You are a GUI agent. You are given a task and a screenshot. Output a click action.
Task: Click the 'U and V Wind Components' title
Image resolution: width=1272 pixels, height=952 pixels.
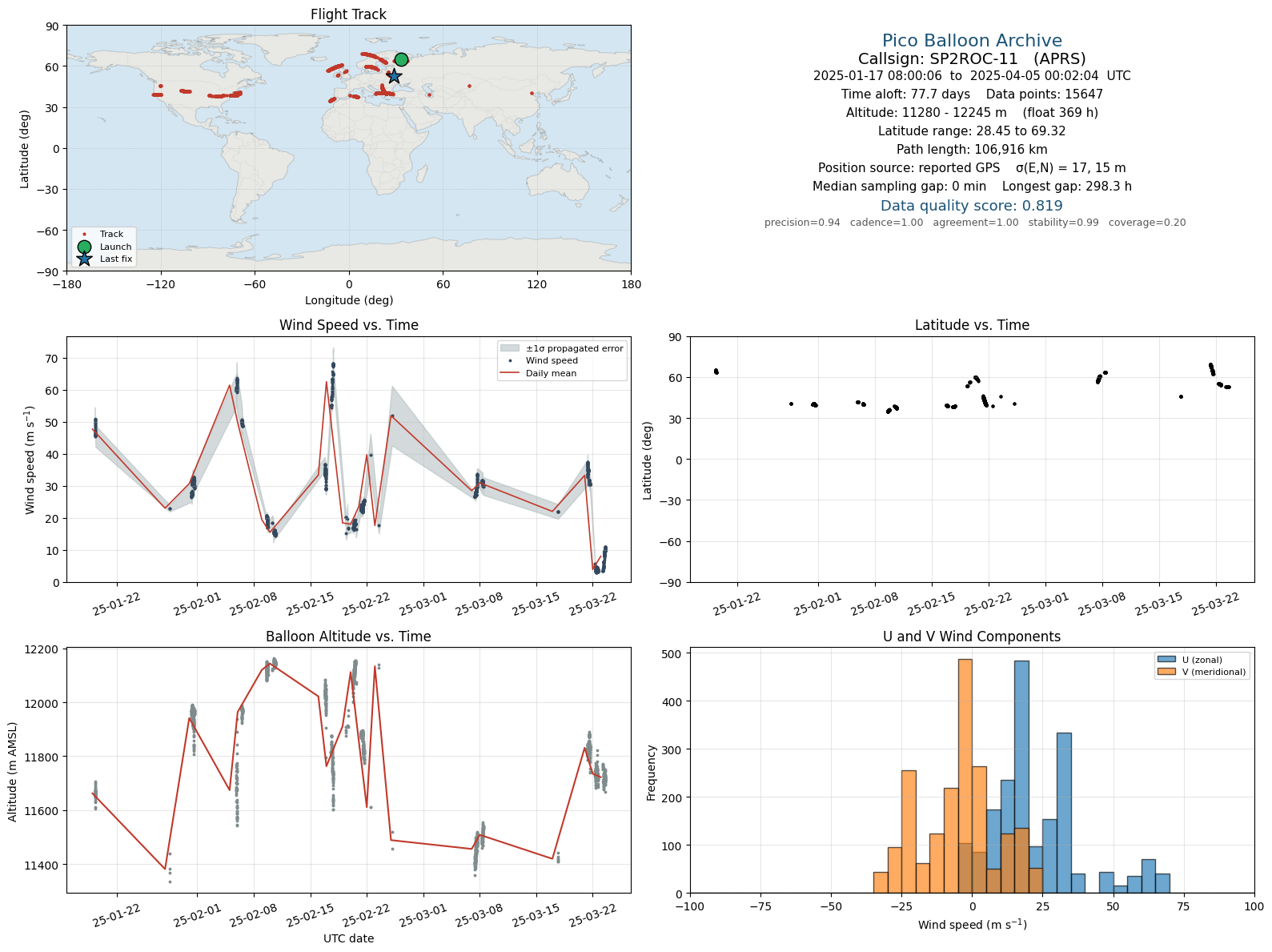pyautogui.click(x=972, y=637)
